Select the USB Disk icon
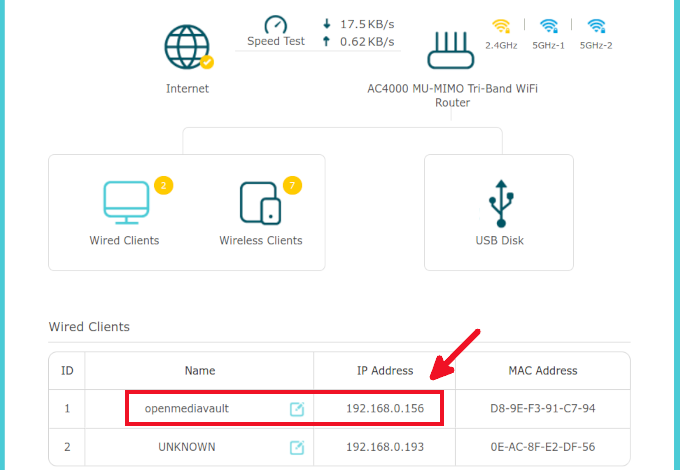The width and height of the screenshot is (680, 470). point(499,202)
